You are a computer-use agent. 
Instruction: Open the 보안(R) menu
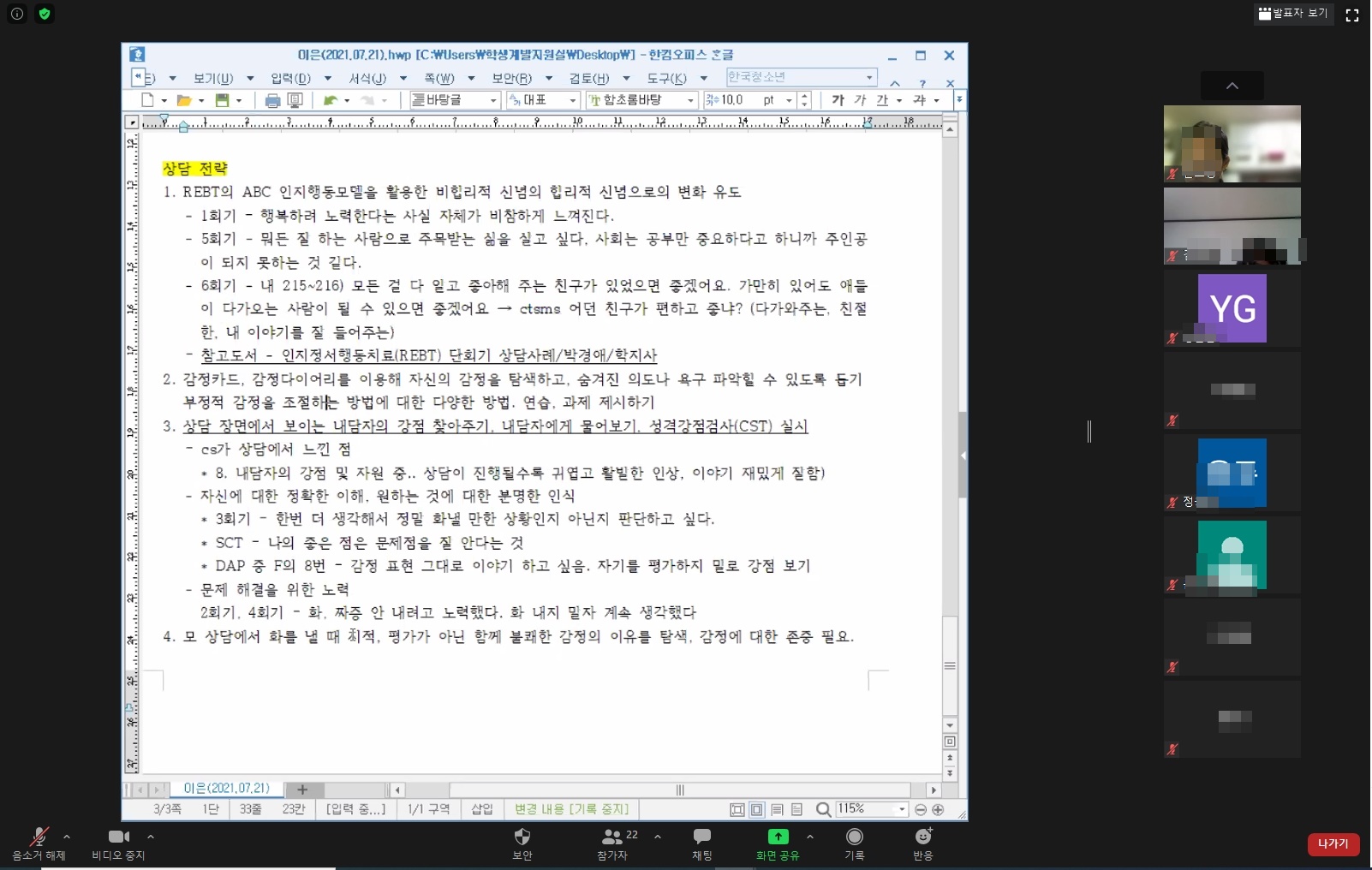click(x=511, y=78)
